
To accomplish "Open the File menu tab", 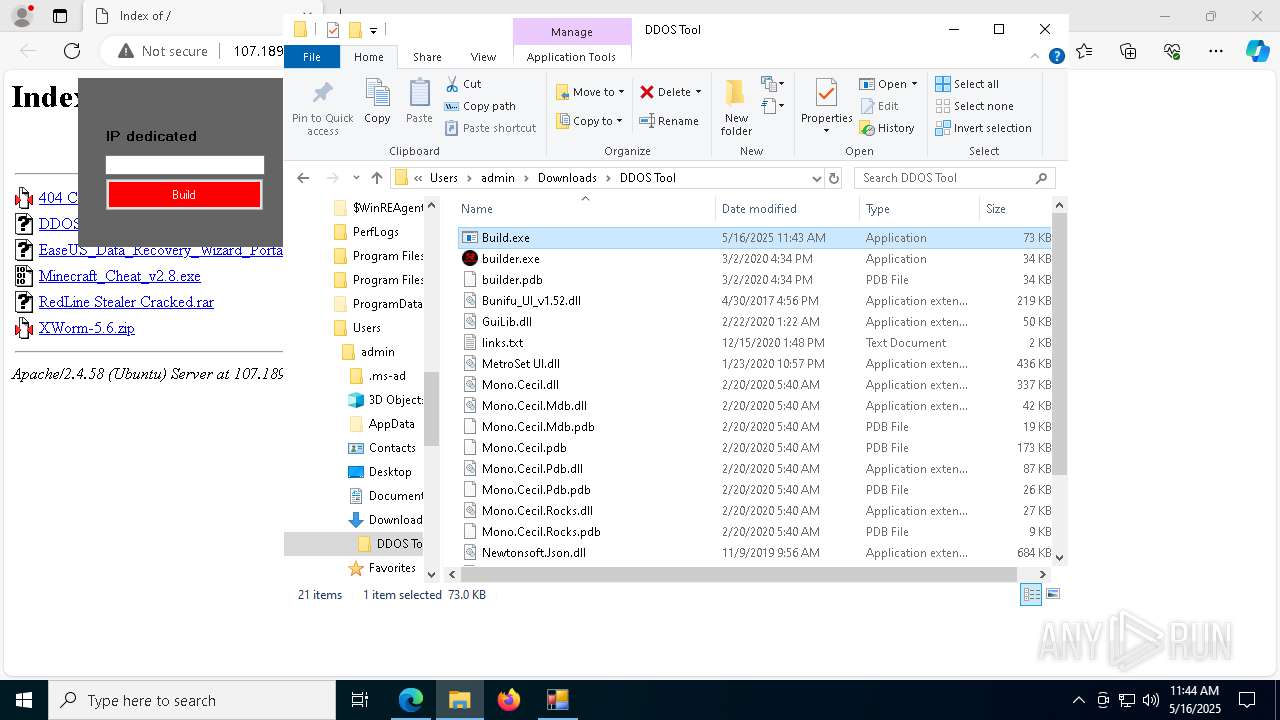I will [312, 57].
